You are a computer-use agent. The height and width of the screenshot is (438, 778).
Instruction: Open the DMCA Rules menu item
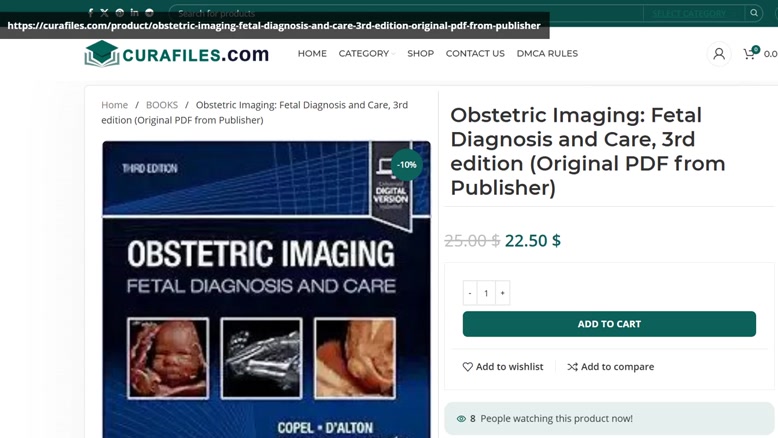coord(547,54)
